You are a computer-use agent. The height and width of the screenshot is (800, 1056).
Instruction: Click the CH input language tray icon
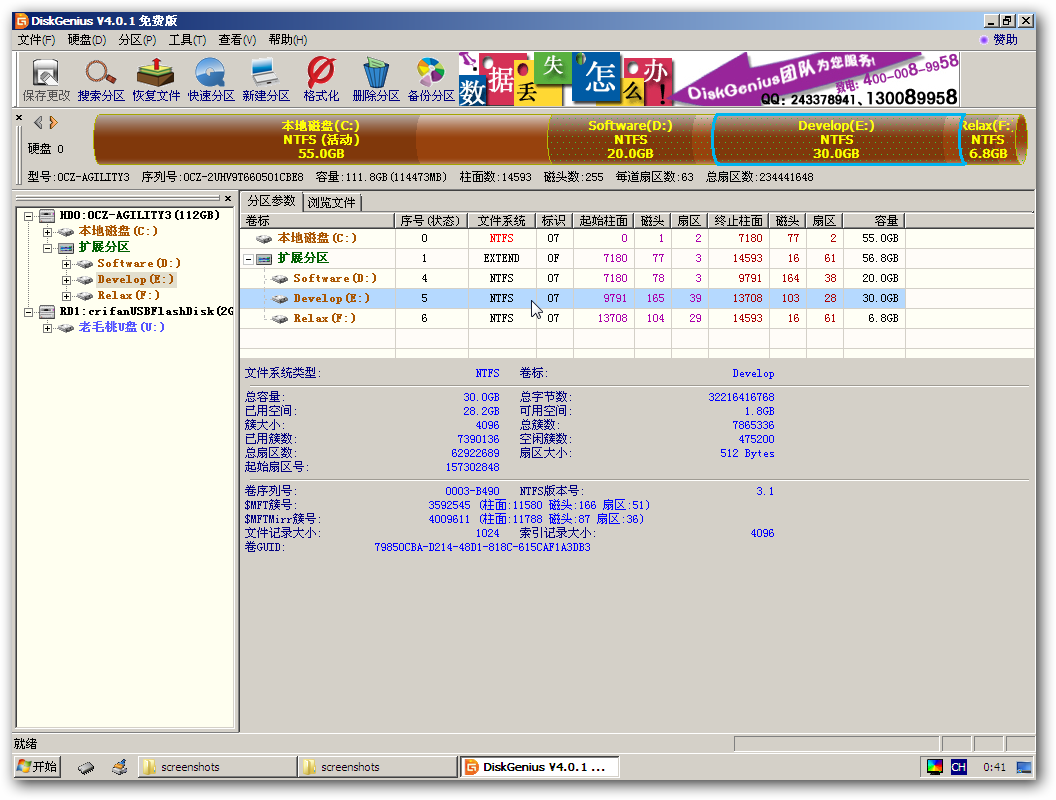[959, 767]
